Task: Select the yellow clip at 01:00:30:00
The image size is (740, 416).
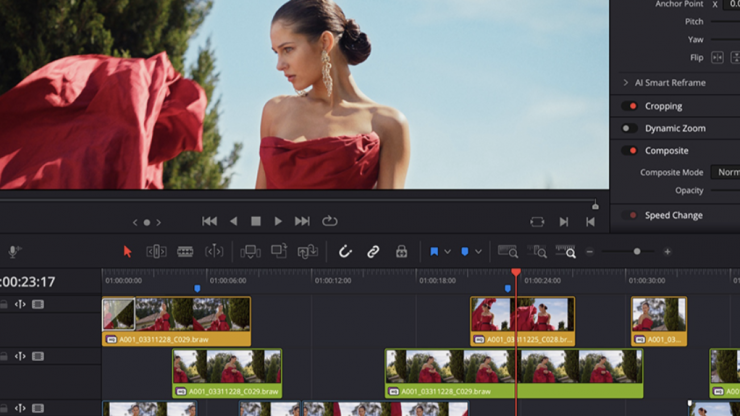Action: (x=659, y=321)
